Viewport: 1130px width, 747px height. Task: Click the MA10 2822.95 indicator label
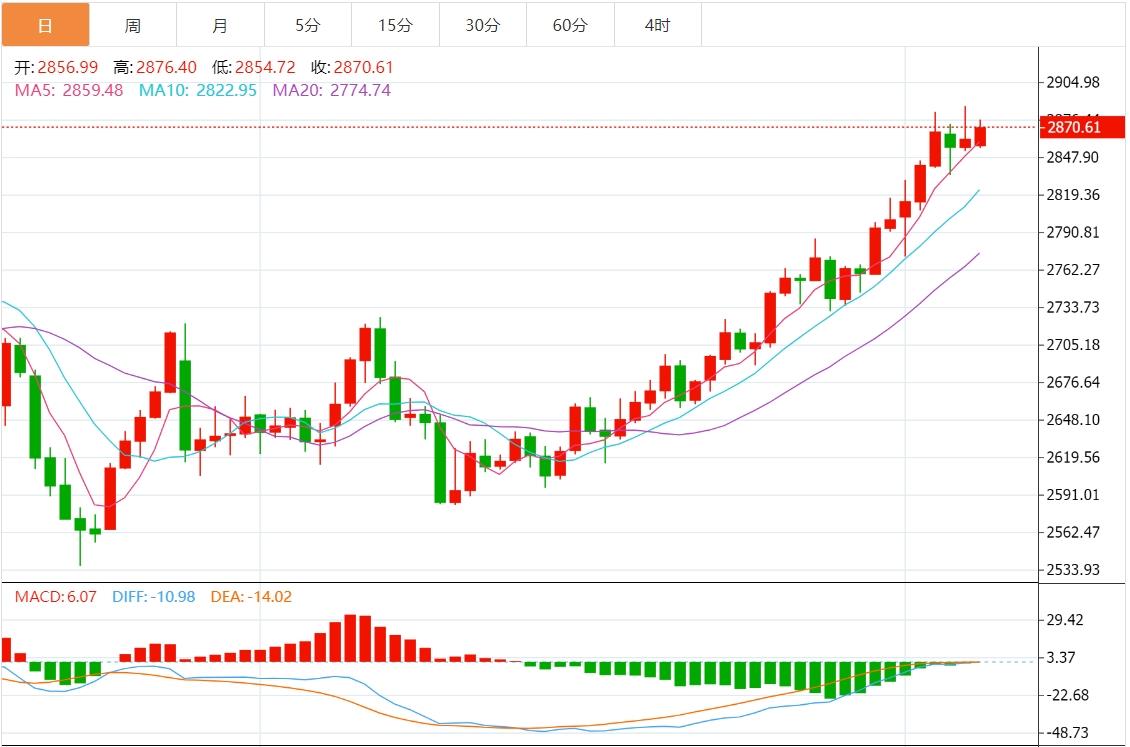pyautogui.click(x=197, y=90)
